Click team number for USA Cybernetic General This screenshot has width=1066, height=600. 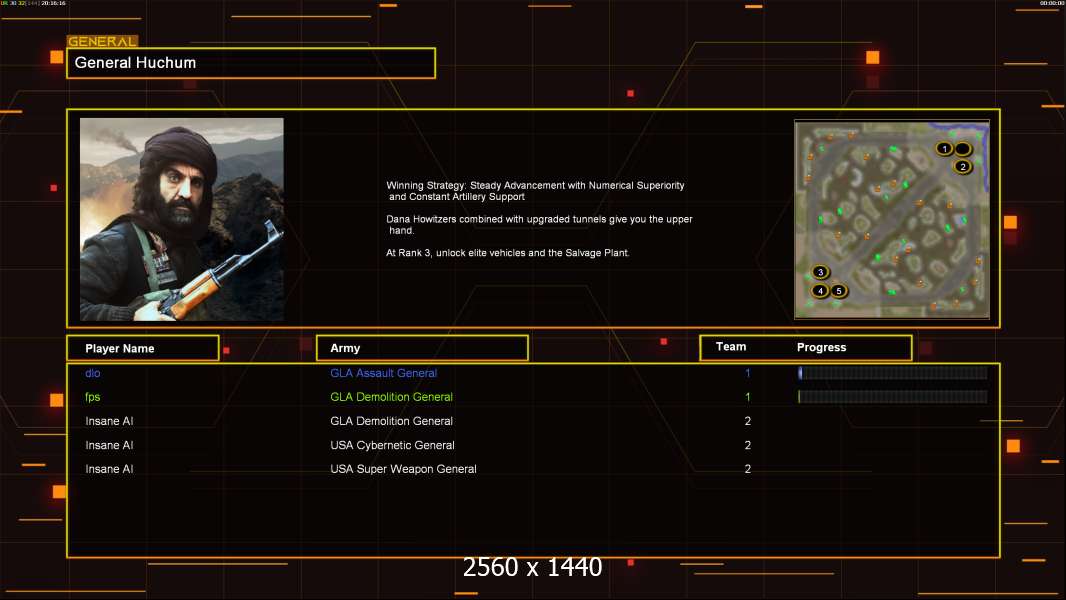click(748, 445)
